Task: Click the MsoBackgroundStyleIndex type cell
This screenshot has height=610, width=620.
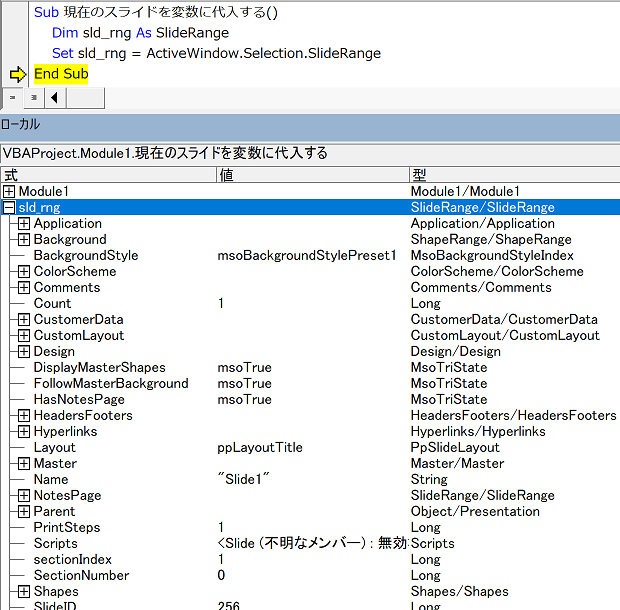Action: tap(492, 255)
